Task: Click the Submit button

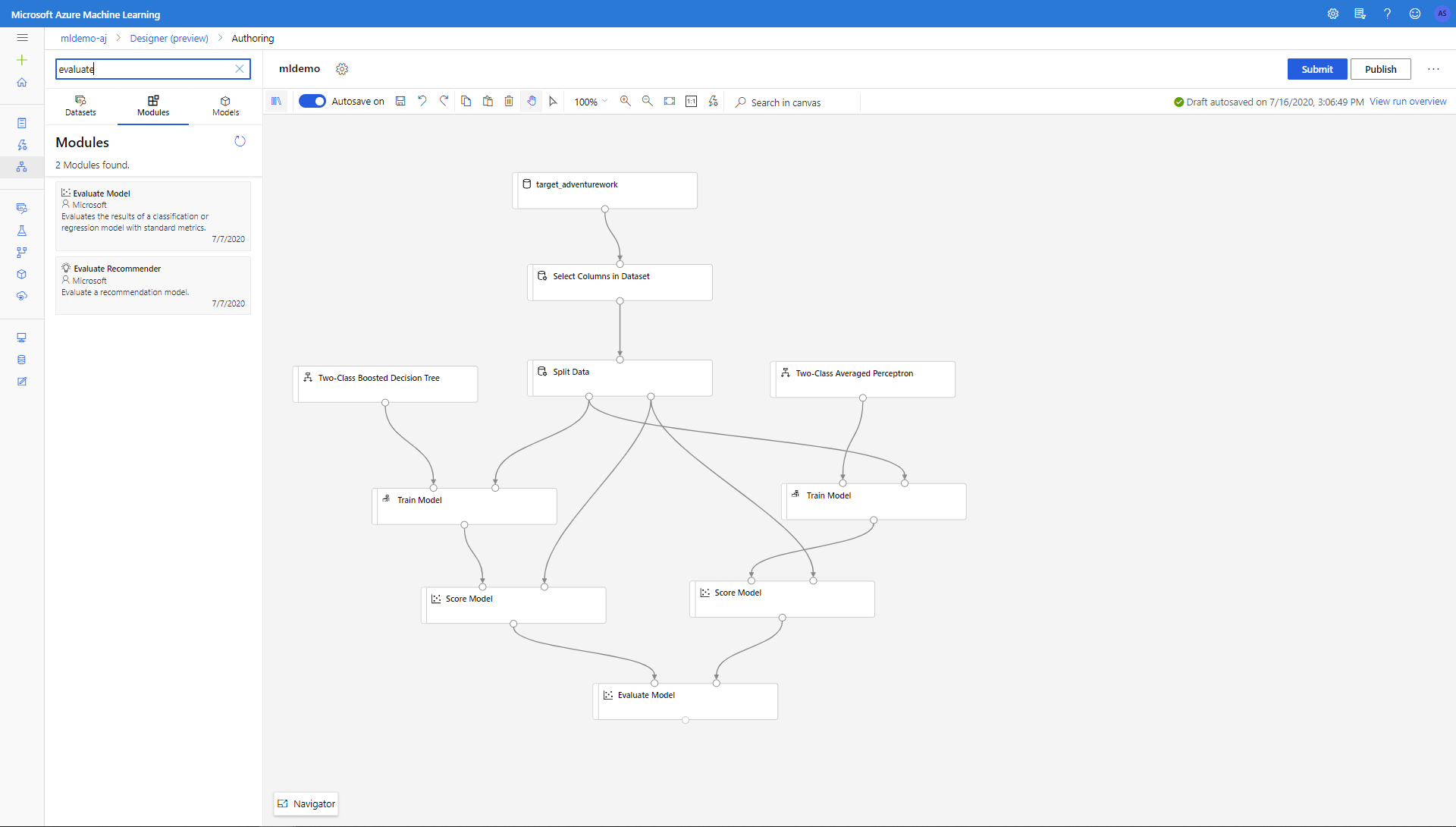Action: coord(1316,69)
